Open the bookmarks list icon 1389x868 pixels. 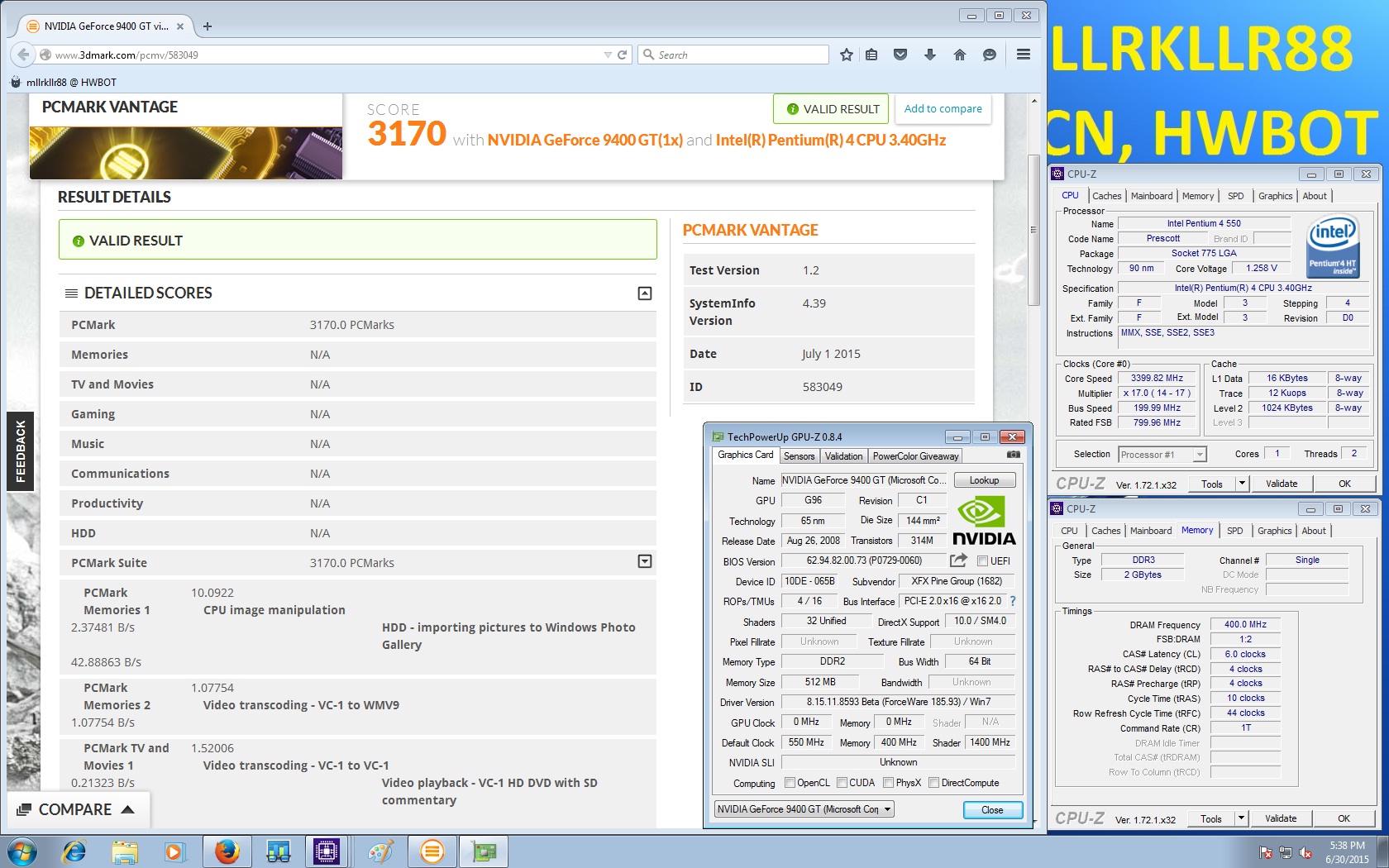(x=871, y=55)
